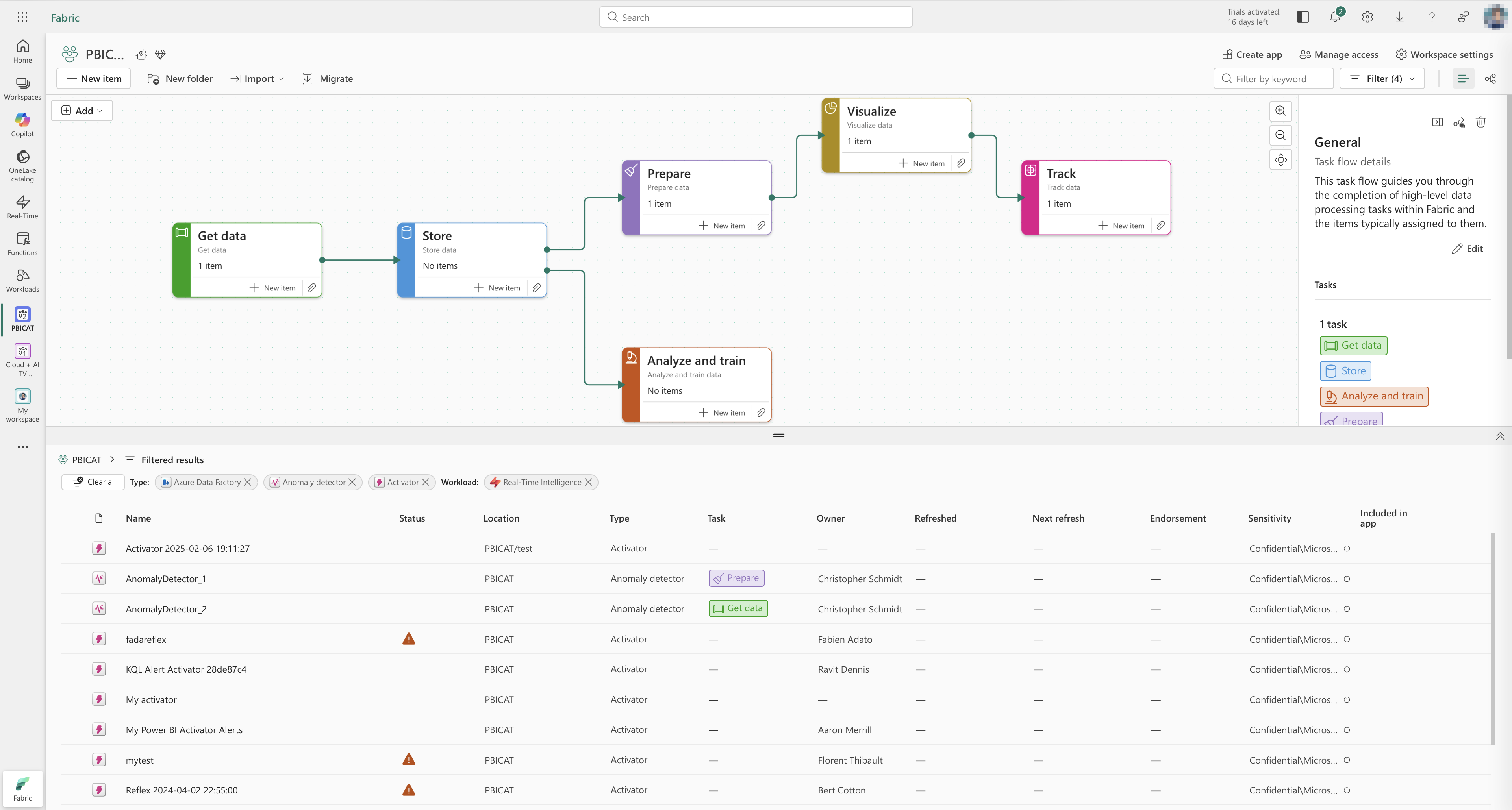Expand breadcrumb chevron after PBICAT
The height and width of the screenshot is (810, 1512).
(112, 459)
